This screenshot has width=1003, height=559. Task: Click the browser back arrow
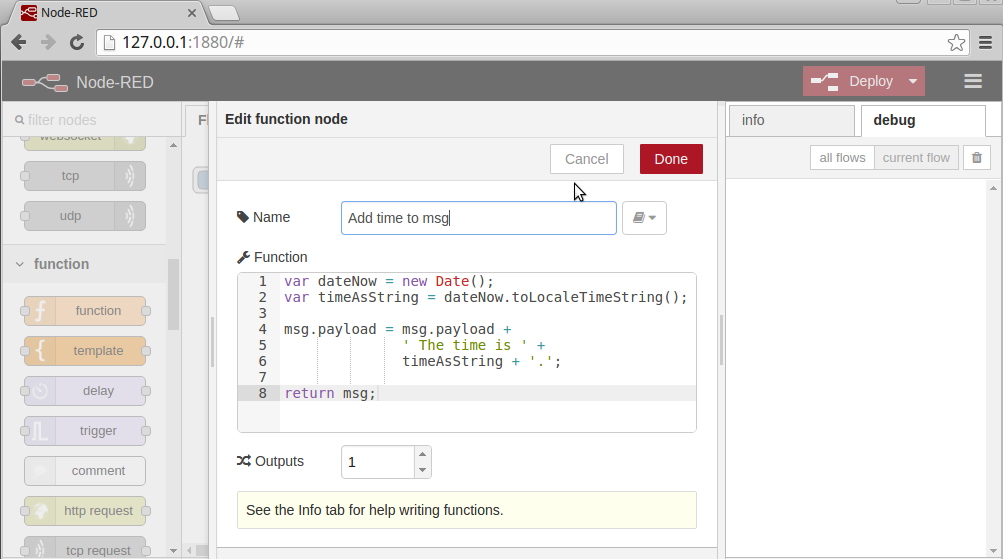click(19, 42)
